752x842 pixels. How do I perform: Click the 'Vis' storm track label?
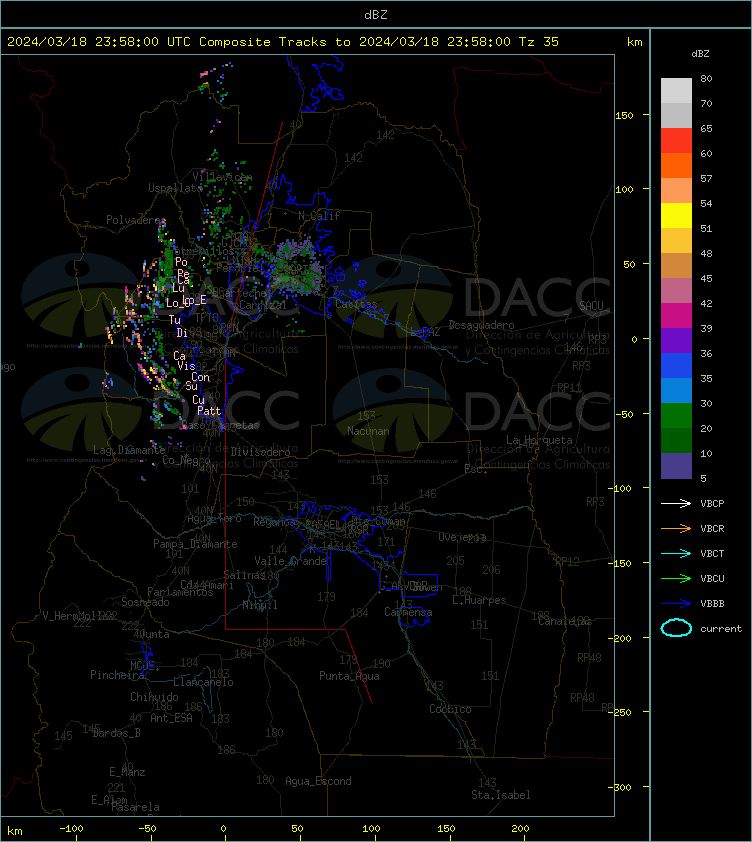point(186,365)
